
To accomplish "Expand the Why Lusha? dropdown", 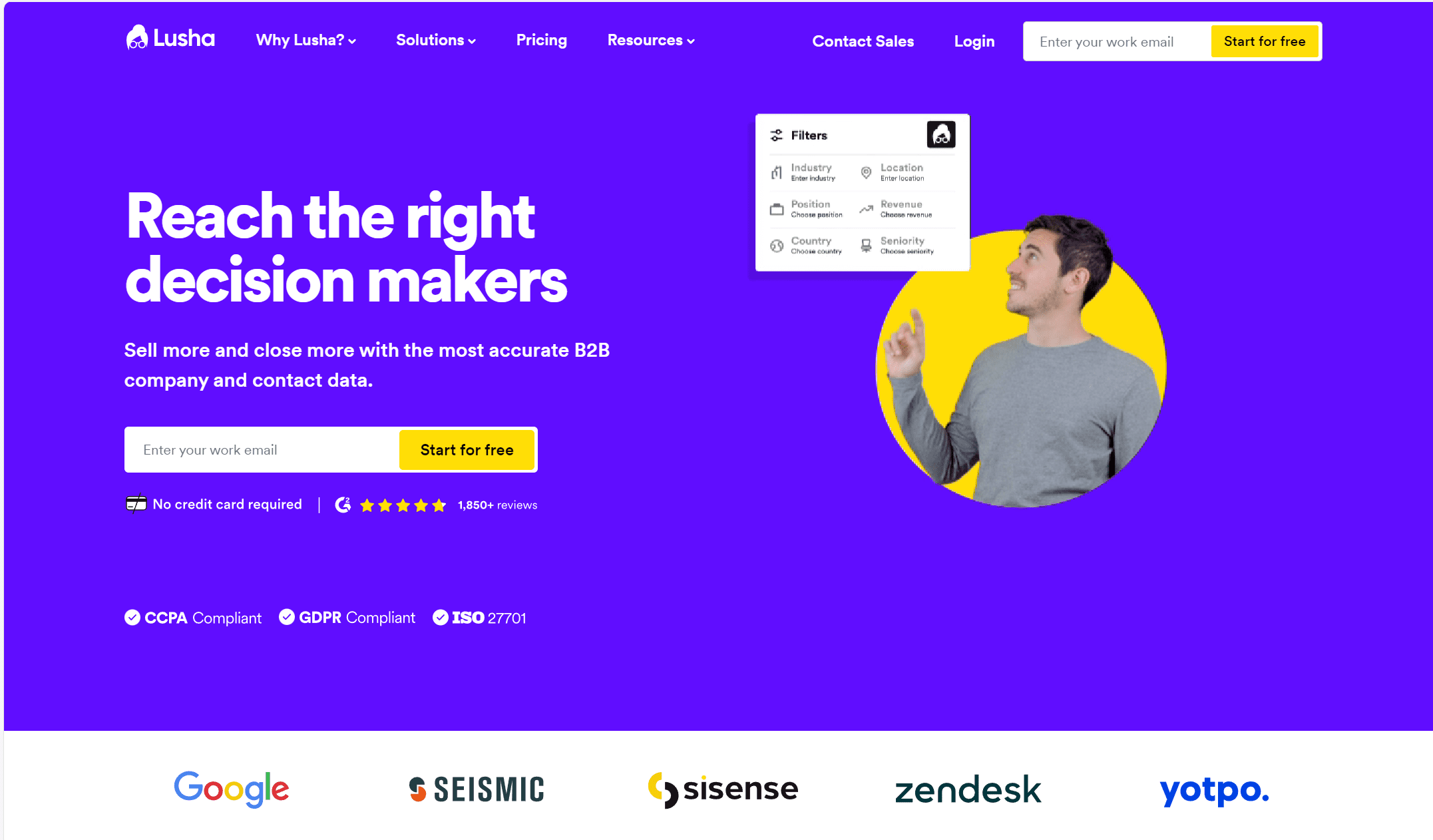I will [x=304, y=40].
